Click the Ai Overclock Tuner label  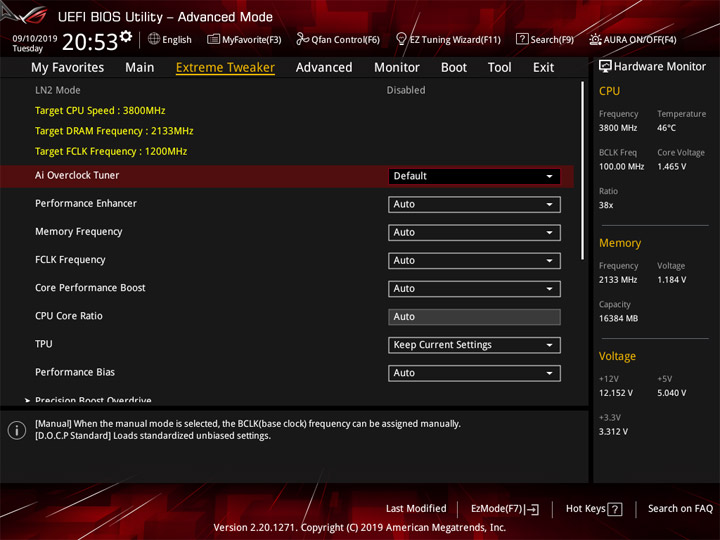tap(77, 175)
